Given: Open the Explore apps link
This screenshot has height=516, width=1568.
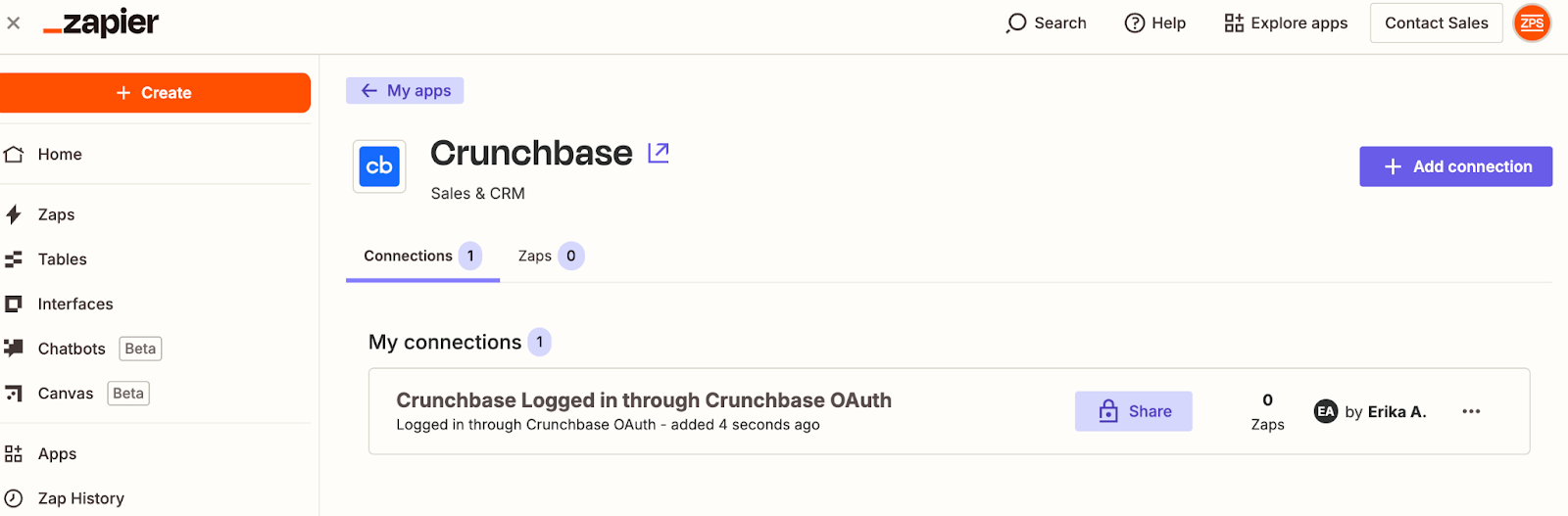Looking at the screenshot, I should tap(1286, 23).
